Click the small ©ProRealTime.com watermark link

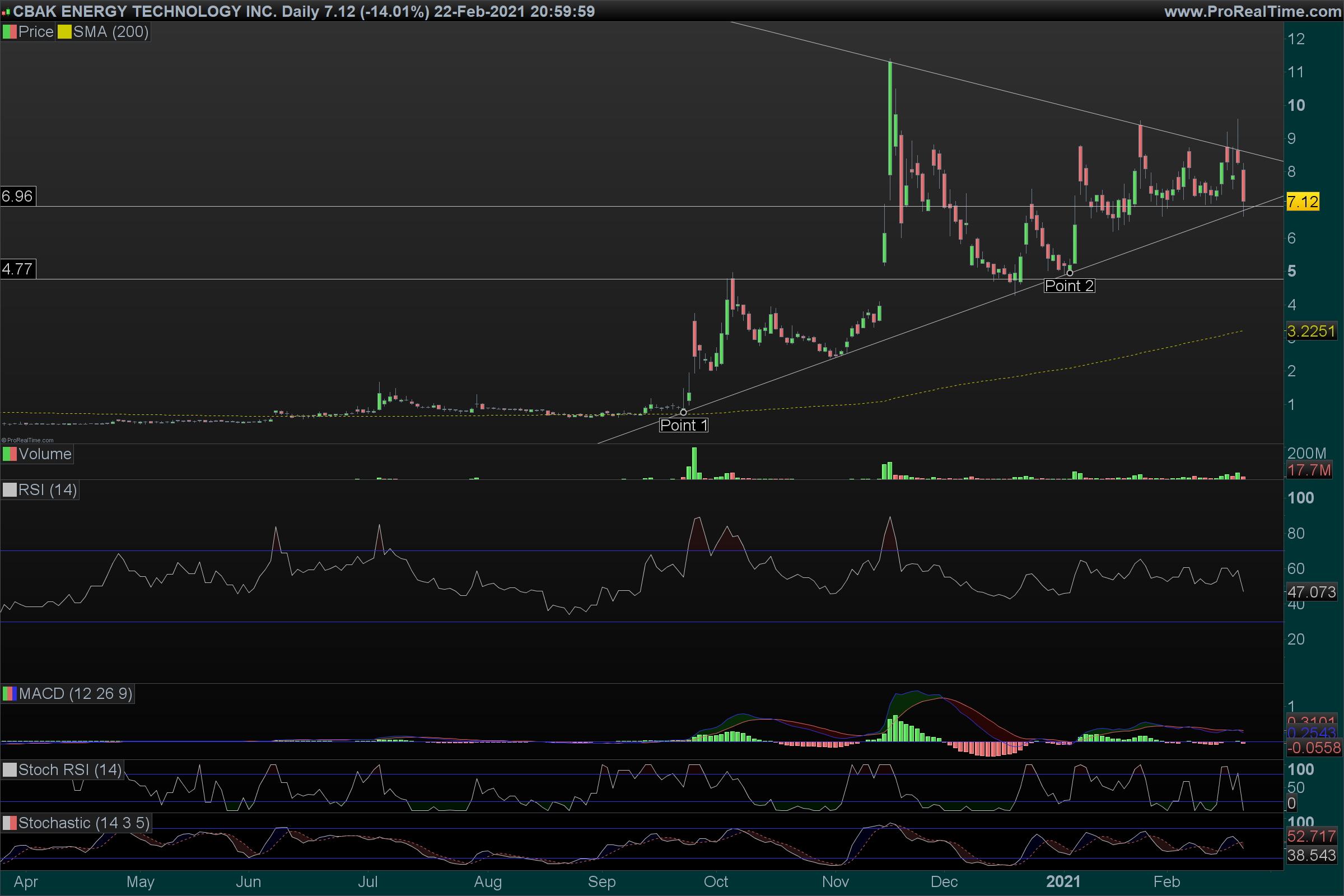click(x=27, y=440)
